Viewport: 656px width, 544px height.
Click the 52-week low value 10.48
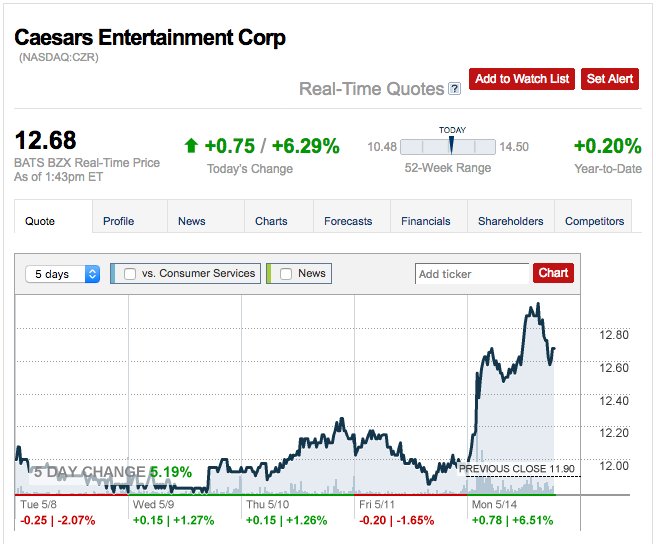click(x=382, y=147)
